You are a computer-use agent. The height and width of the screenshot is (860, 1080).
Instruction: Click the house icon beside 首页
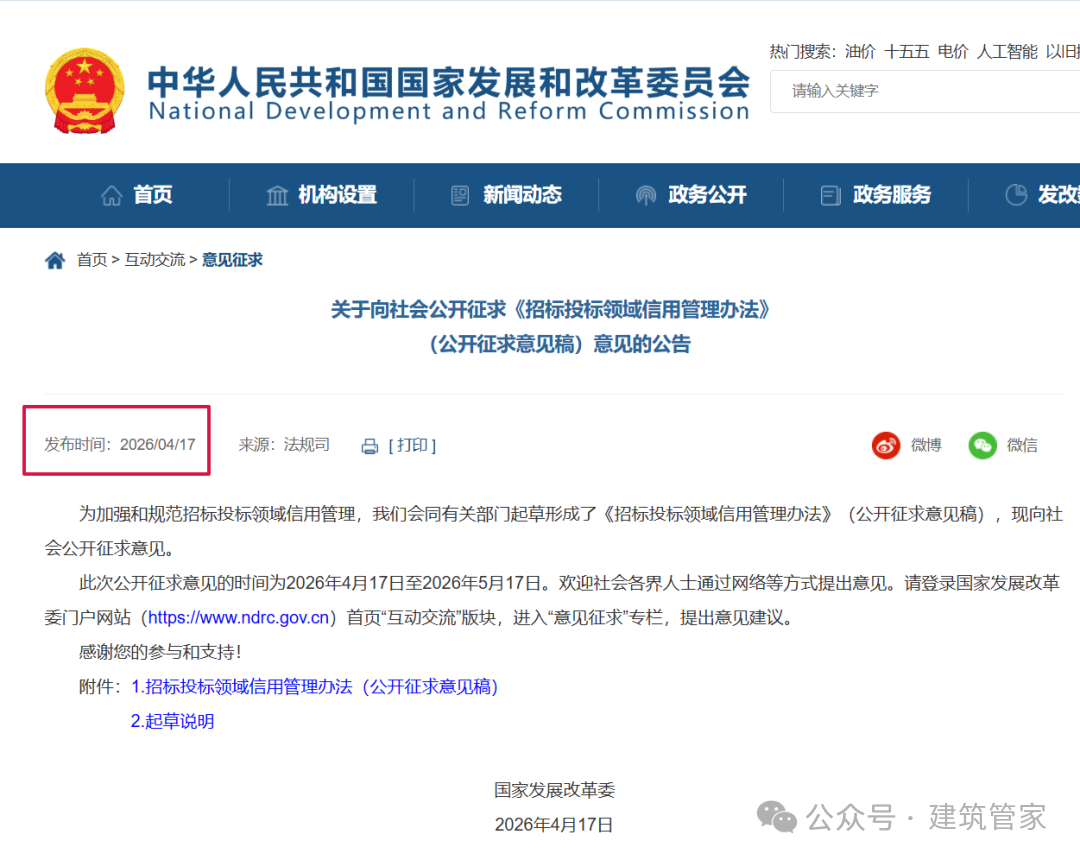coord(110,194)
